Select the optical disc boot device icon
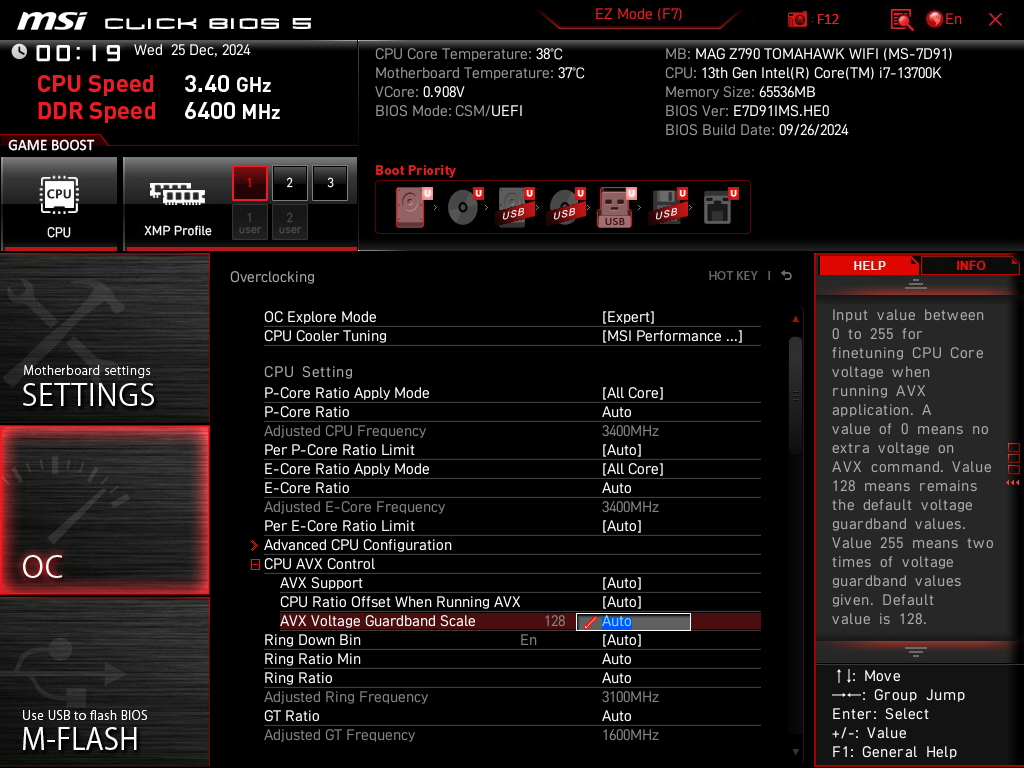Image resolution: width=1024 pixels, height=768 pixels. 464,207
